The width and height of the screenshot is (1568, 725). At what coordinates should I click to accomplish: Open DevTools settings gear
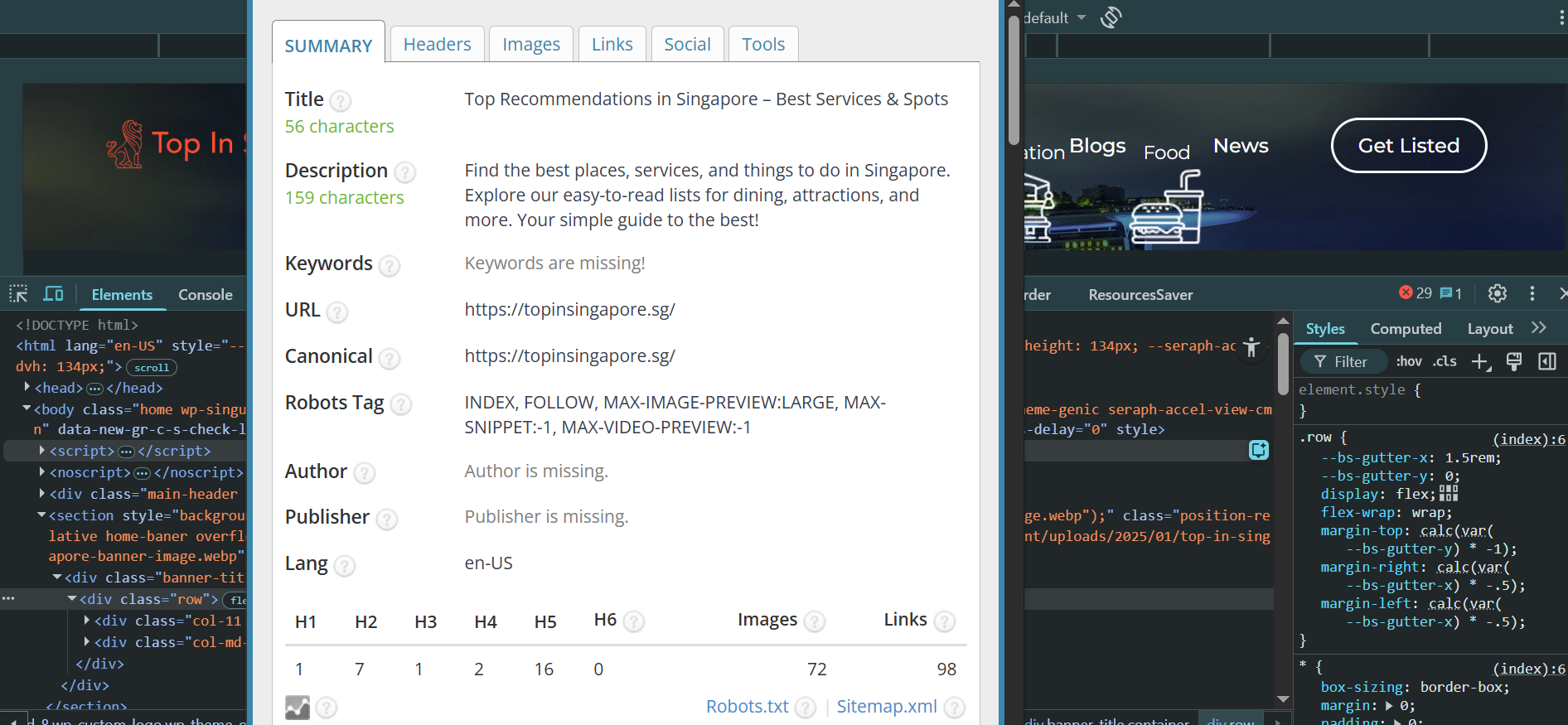[x=1497, y=293]
